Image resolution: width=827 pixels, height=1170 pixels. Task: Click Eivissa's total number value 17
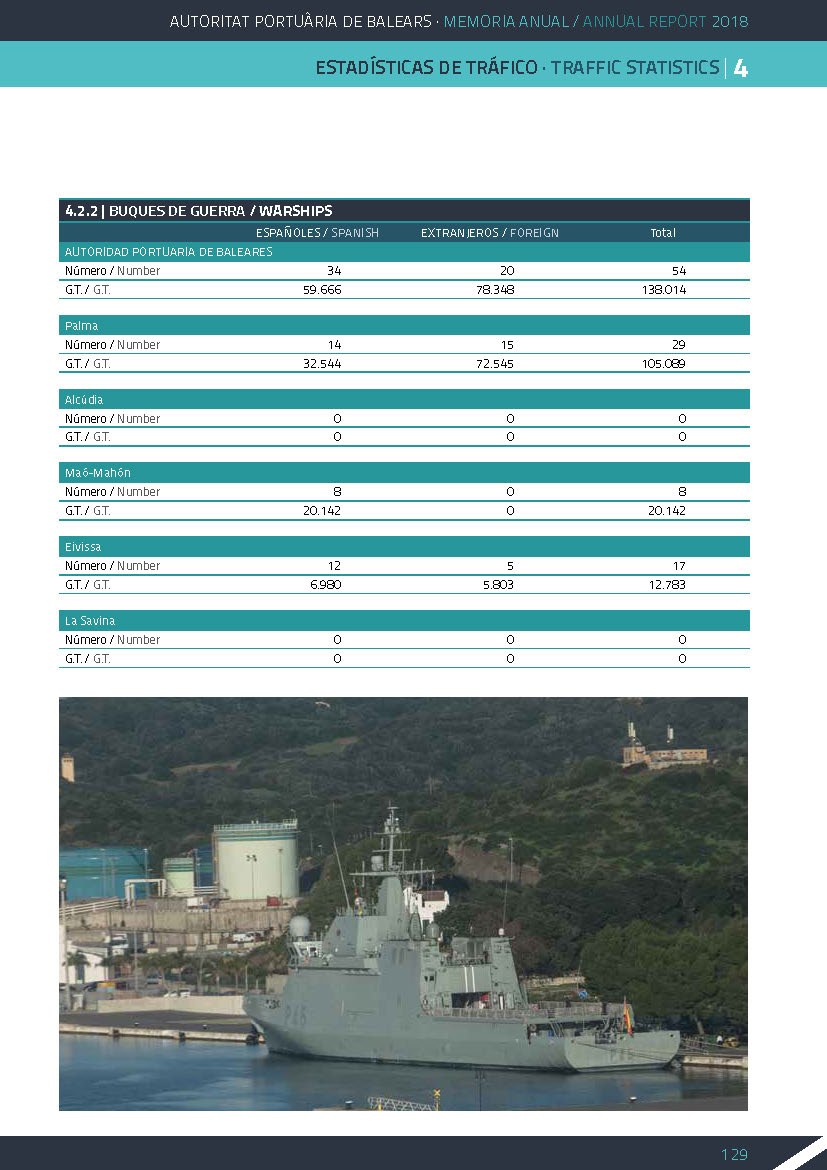pyautogui.click(x=679, y=566)
